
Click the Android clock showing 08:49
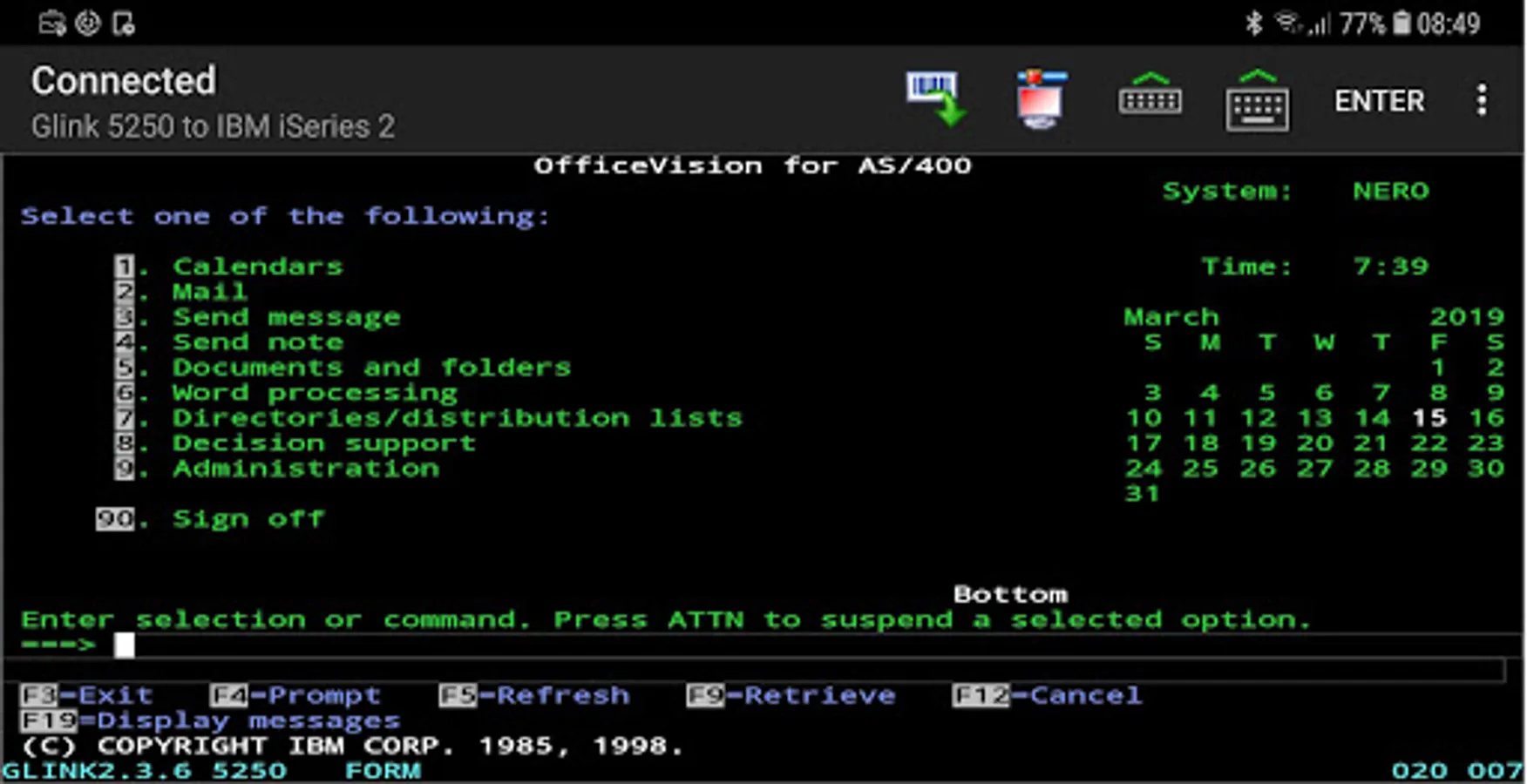pos(1449,24)
